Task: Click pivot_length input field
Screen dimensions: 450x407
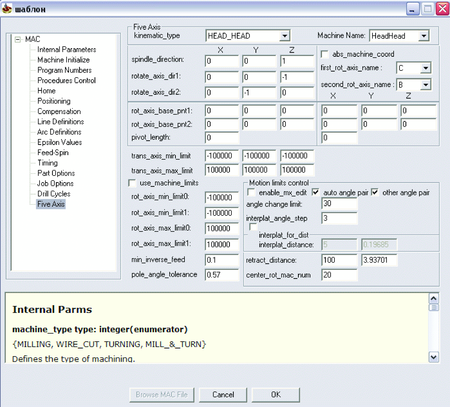Action: coord(222,138)
